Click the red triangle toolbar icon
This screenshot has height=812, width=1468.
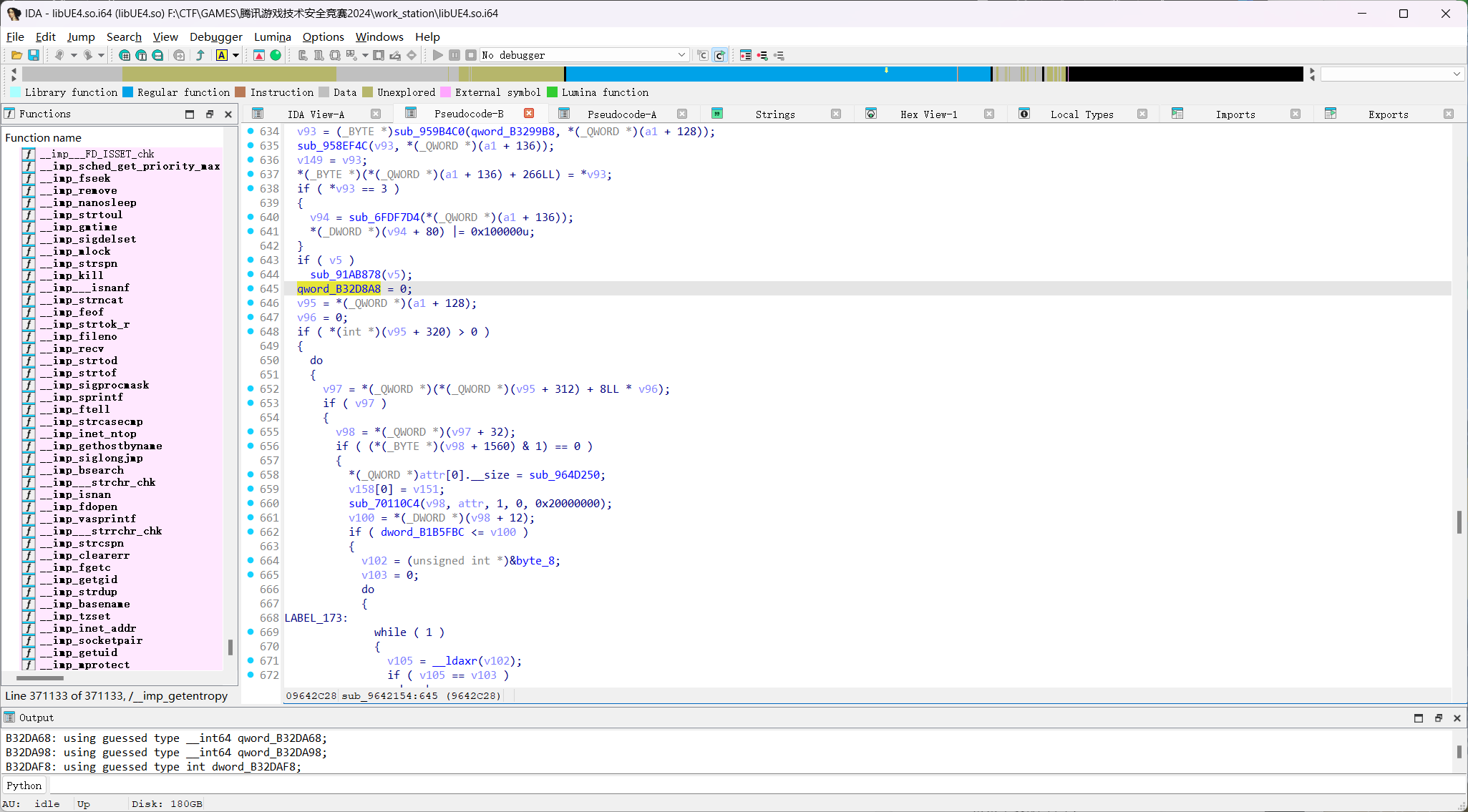pos(259,55)
